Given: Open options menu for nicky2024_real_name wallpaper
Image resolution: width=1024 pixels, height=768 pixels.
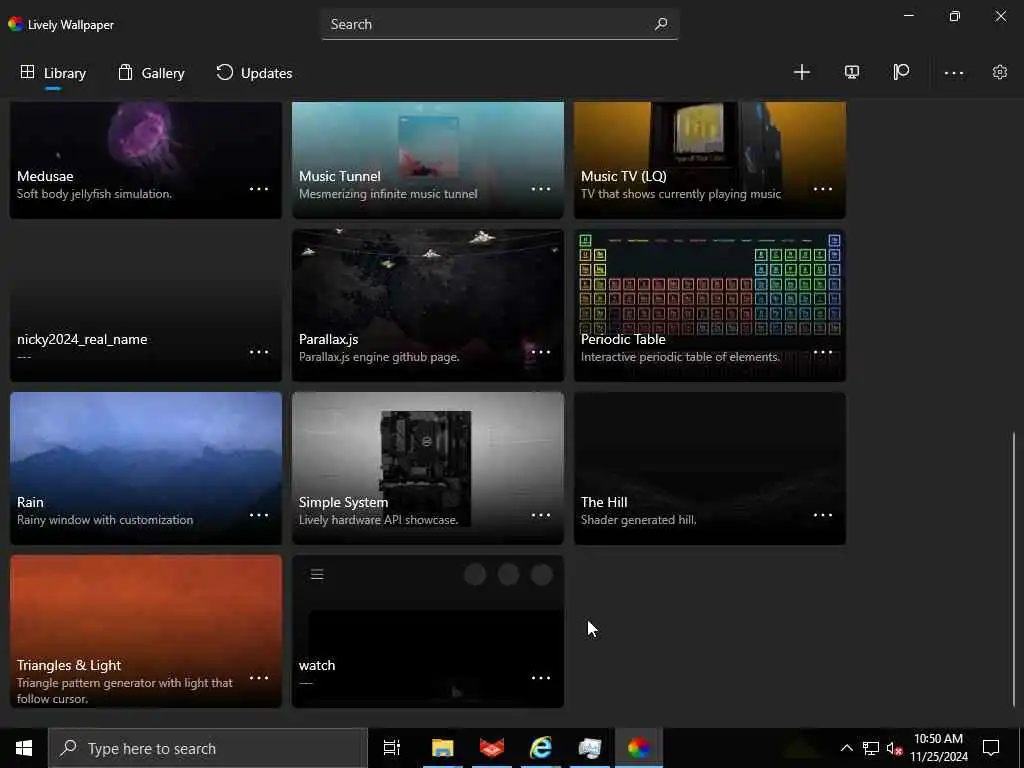Looking at the screenshot, I should click(259, 352).
